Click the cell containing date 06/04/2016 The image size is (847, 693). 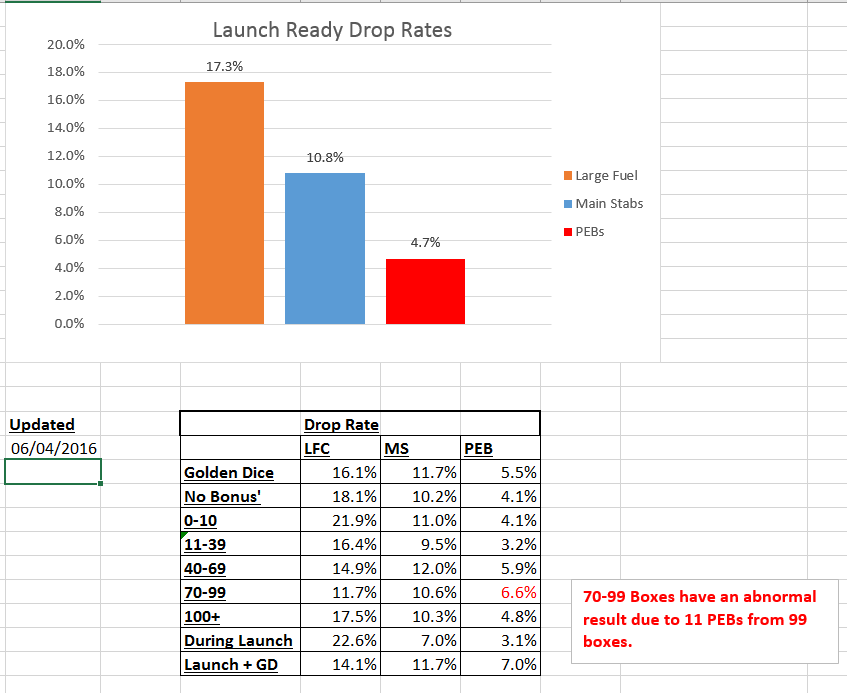pos(52,448)
